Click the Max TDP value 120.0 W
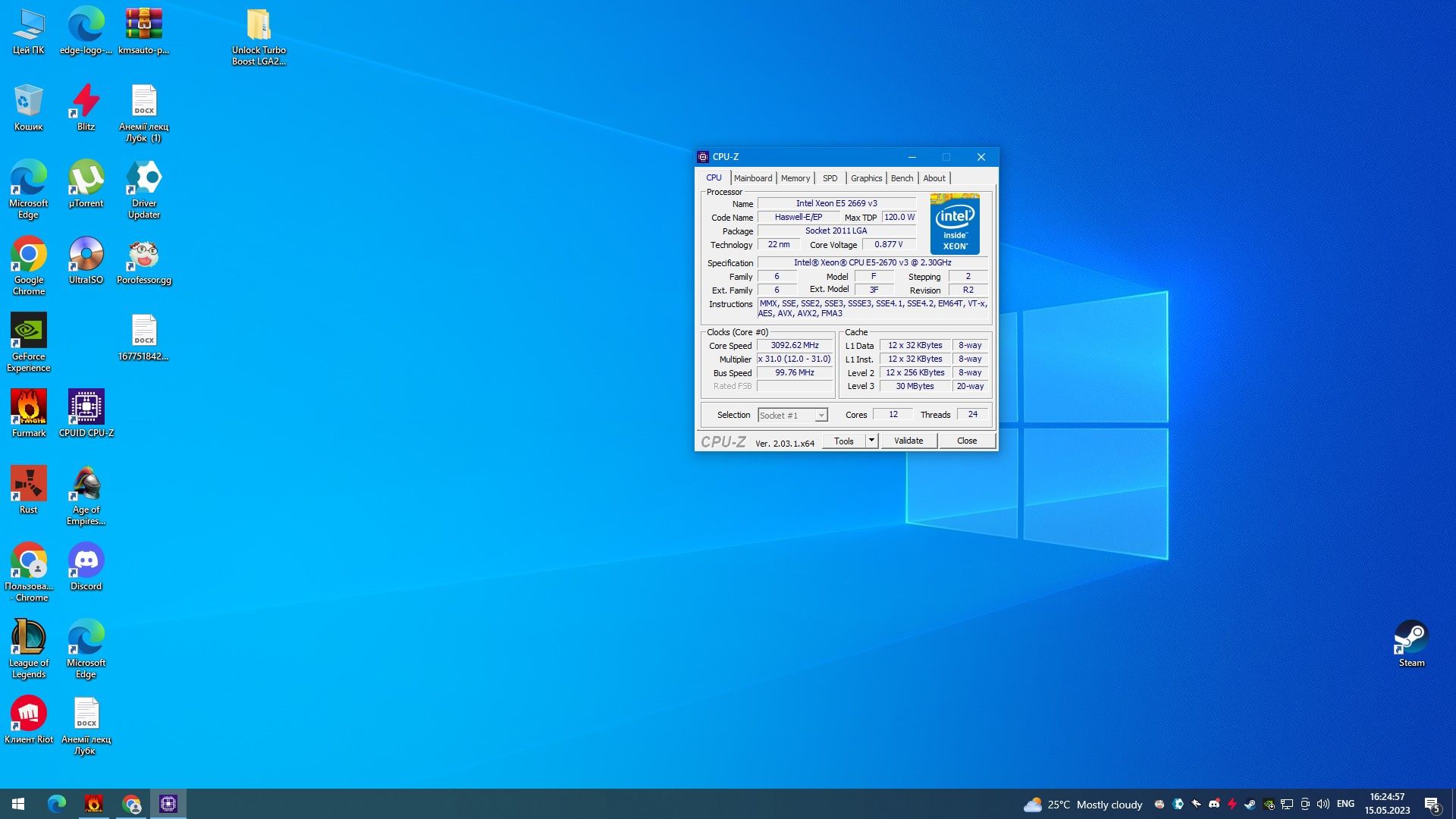 pyautogui.click(x=899, y=217)
